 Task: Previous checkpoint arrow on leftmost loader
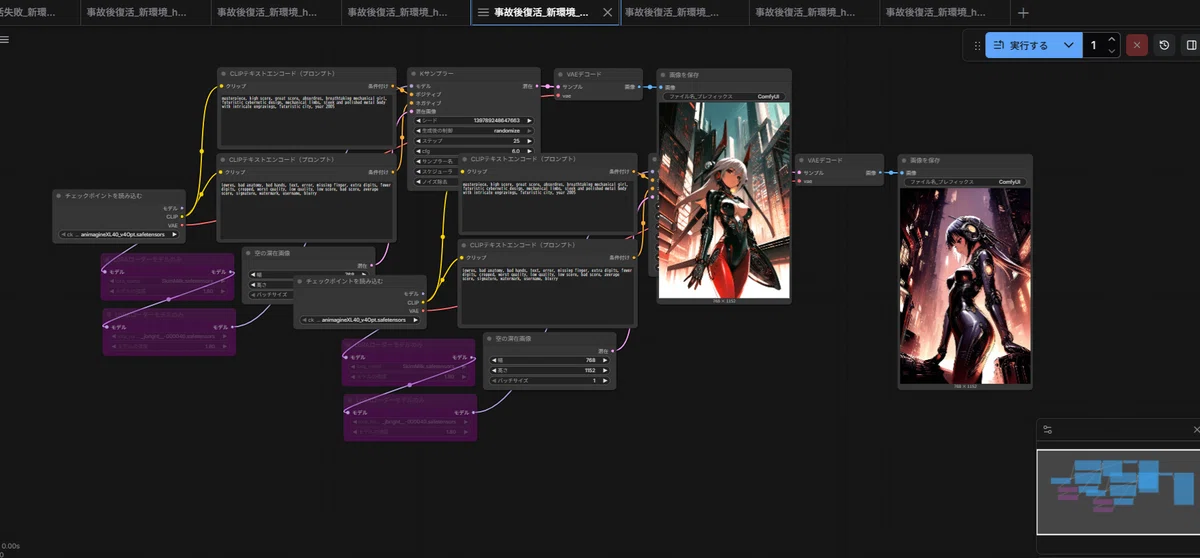pyautogui.click(x=64, y=235)
